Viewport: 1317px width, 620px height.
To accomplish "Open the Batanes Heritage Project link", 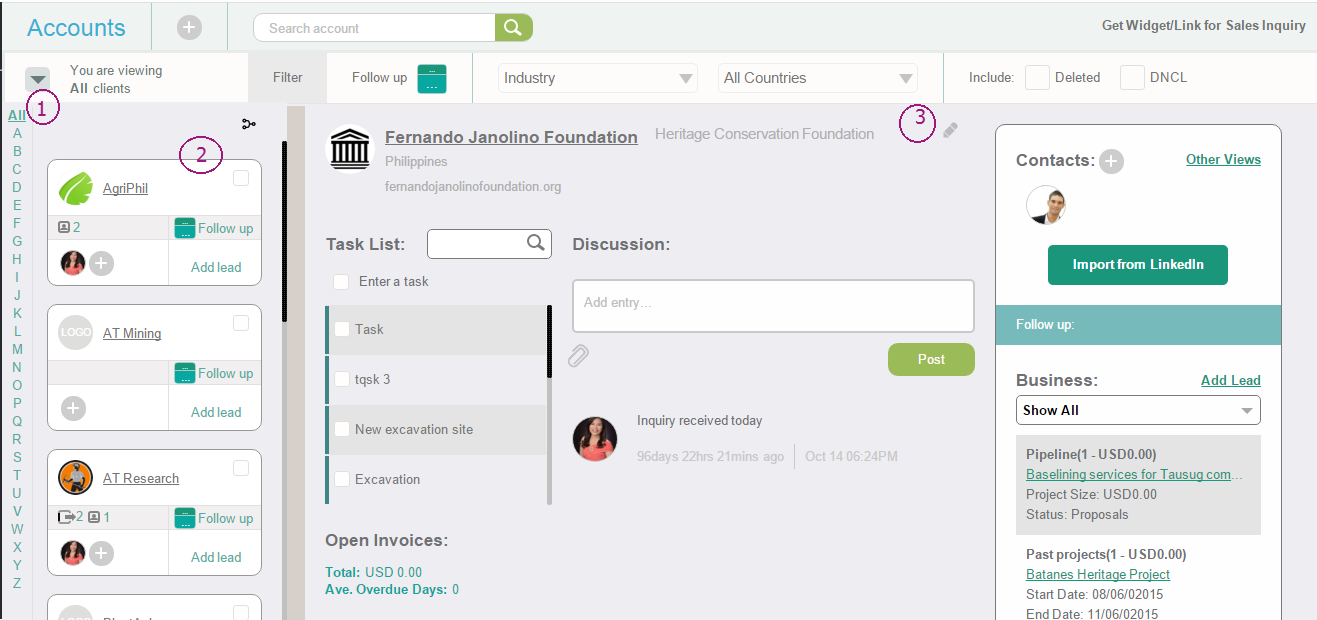I will click(x=1098, y=574).
